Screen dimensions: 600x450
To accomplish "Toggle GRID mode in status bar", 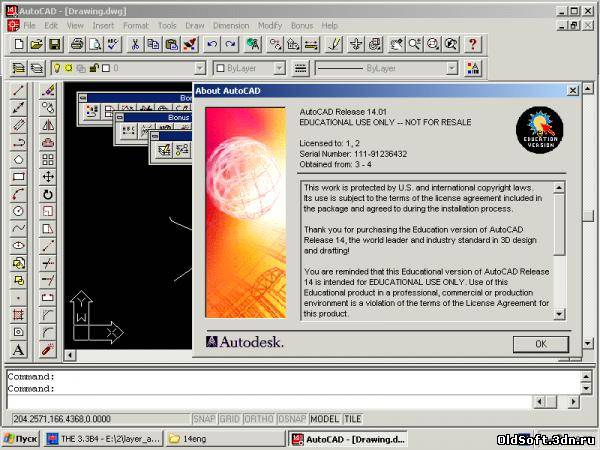I will coord(230,419).
